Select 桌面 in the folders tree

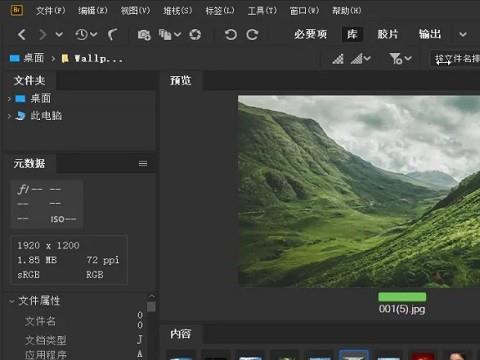click(41, 99)
